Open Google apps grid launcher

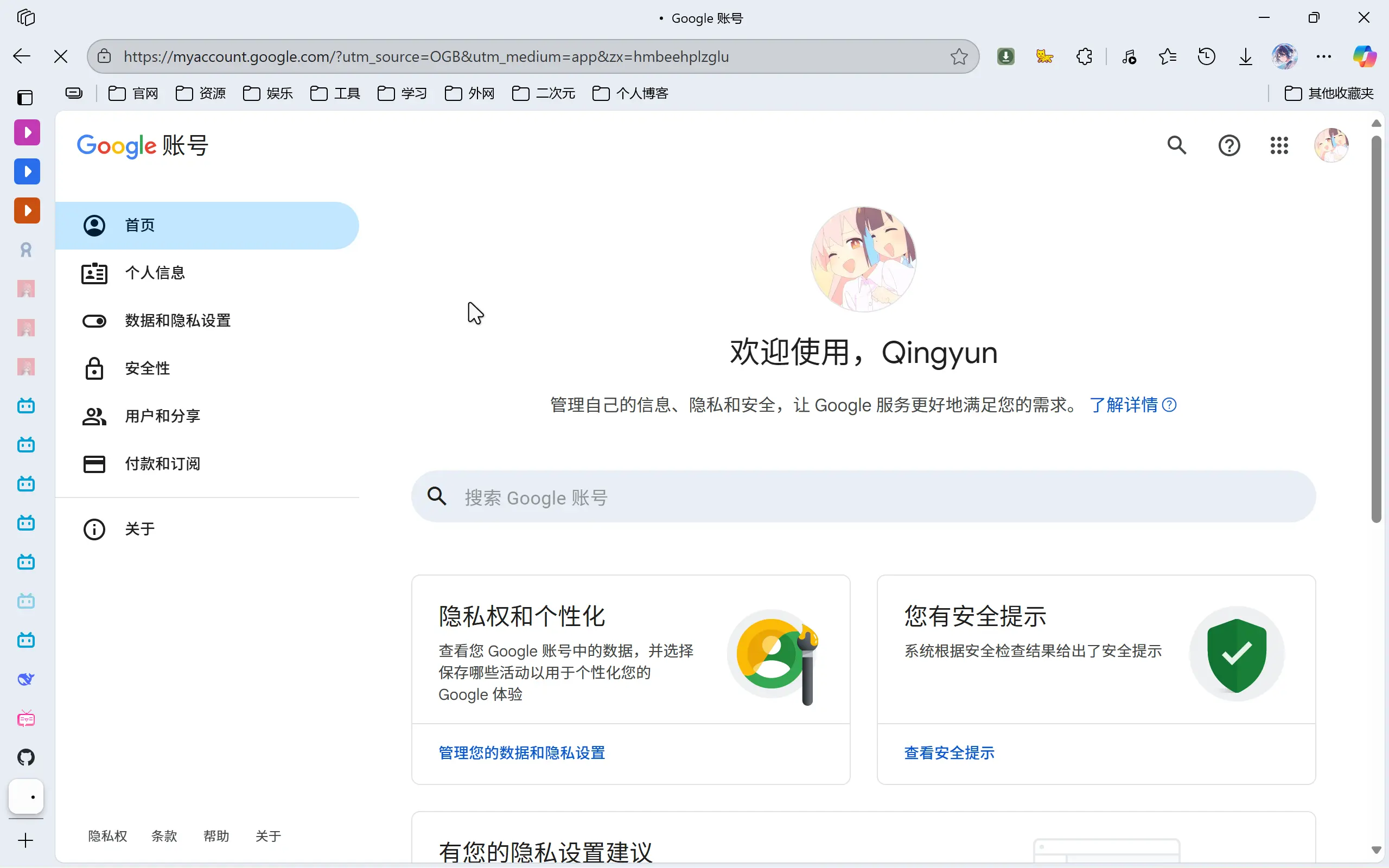coord(1279,145)
